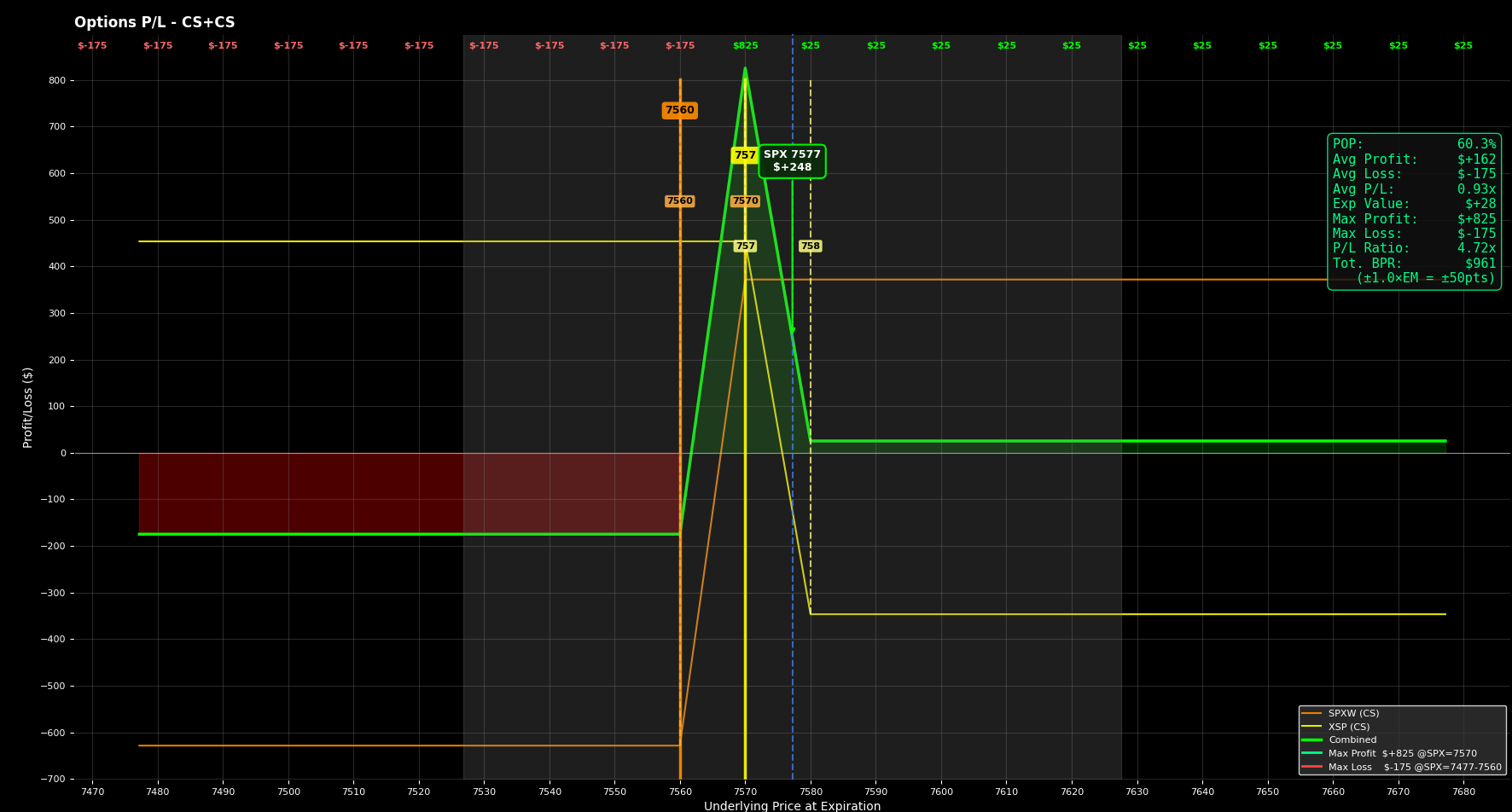Select the 7630 x-axis tick label
The image size is (1512, 812).
1137,792
